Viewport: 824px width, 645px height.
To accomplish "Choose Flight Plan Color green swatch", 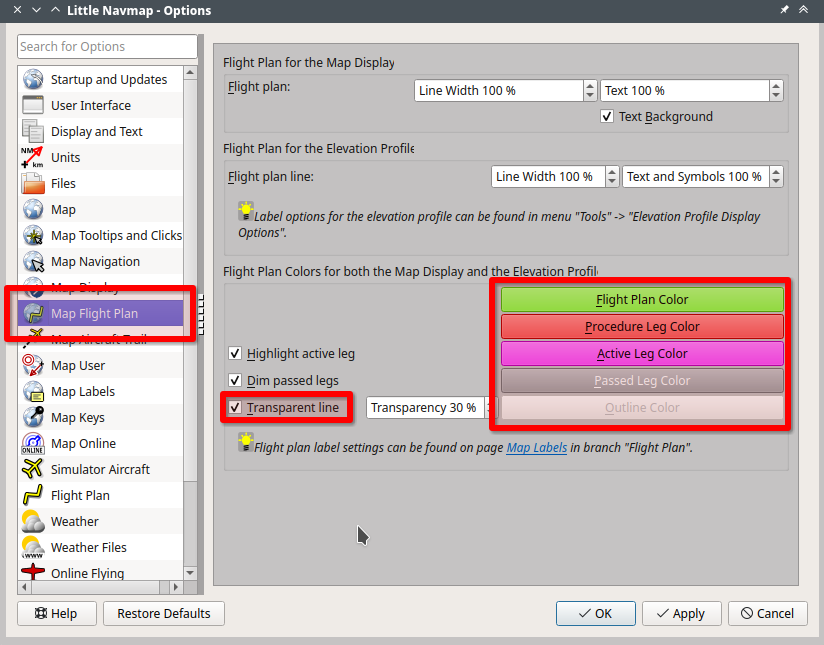I will pyautogui.click(x=642, y=300).
